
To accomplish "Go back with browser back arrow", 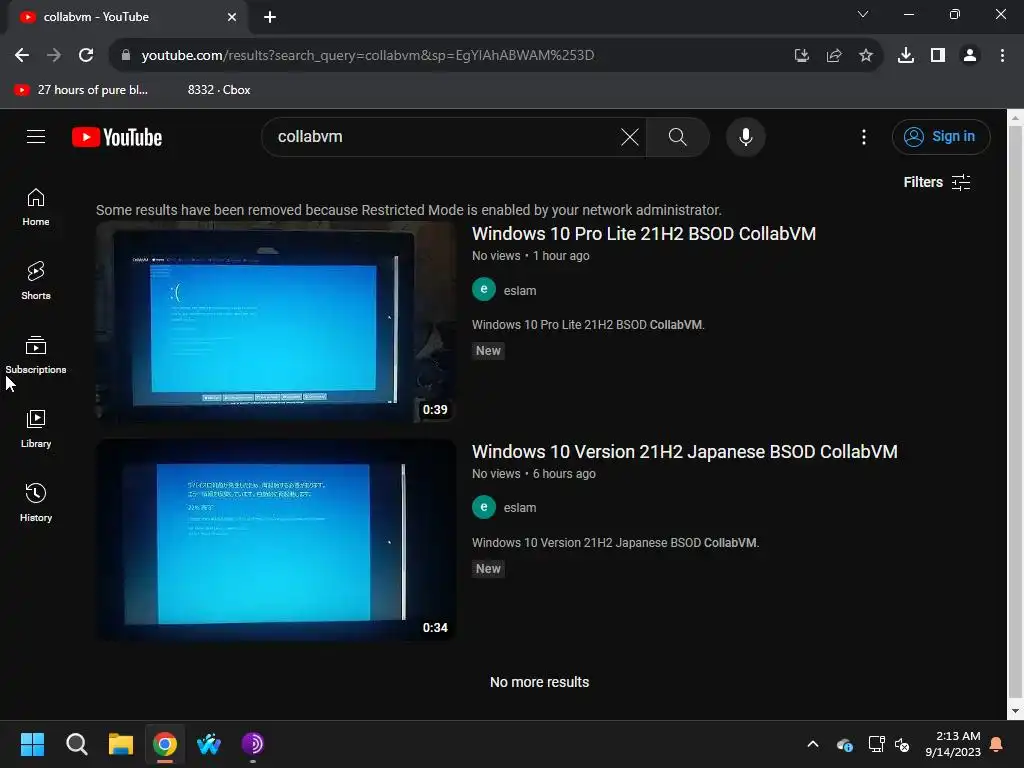I will click(22, 56).
